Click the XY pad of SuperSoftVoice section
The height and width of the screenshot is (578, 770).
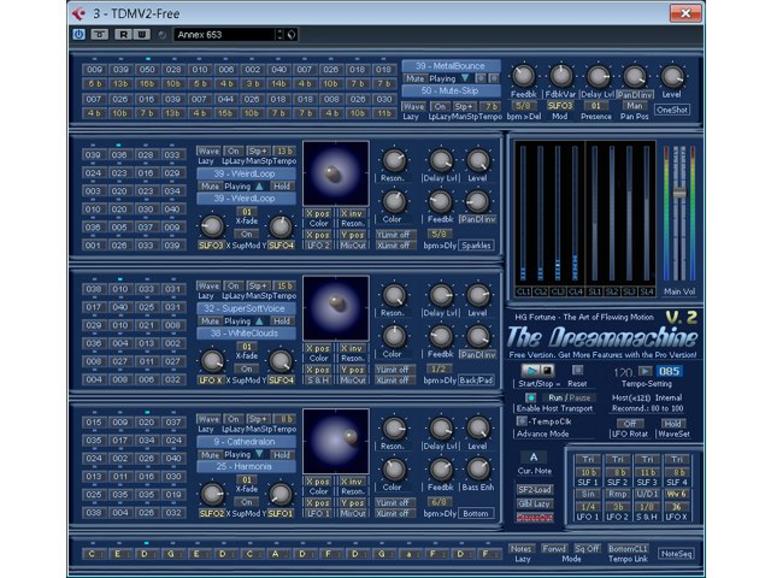click(336, 307)
